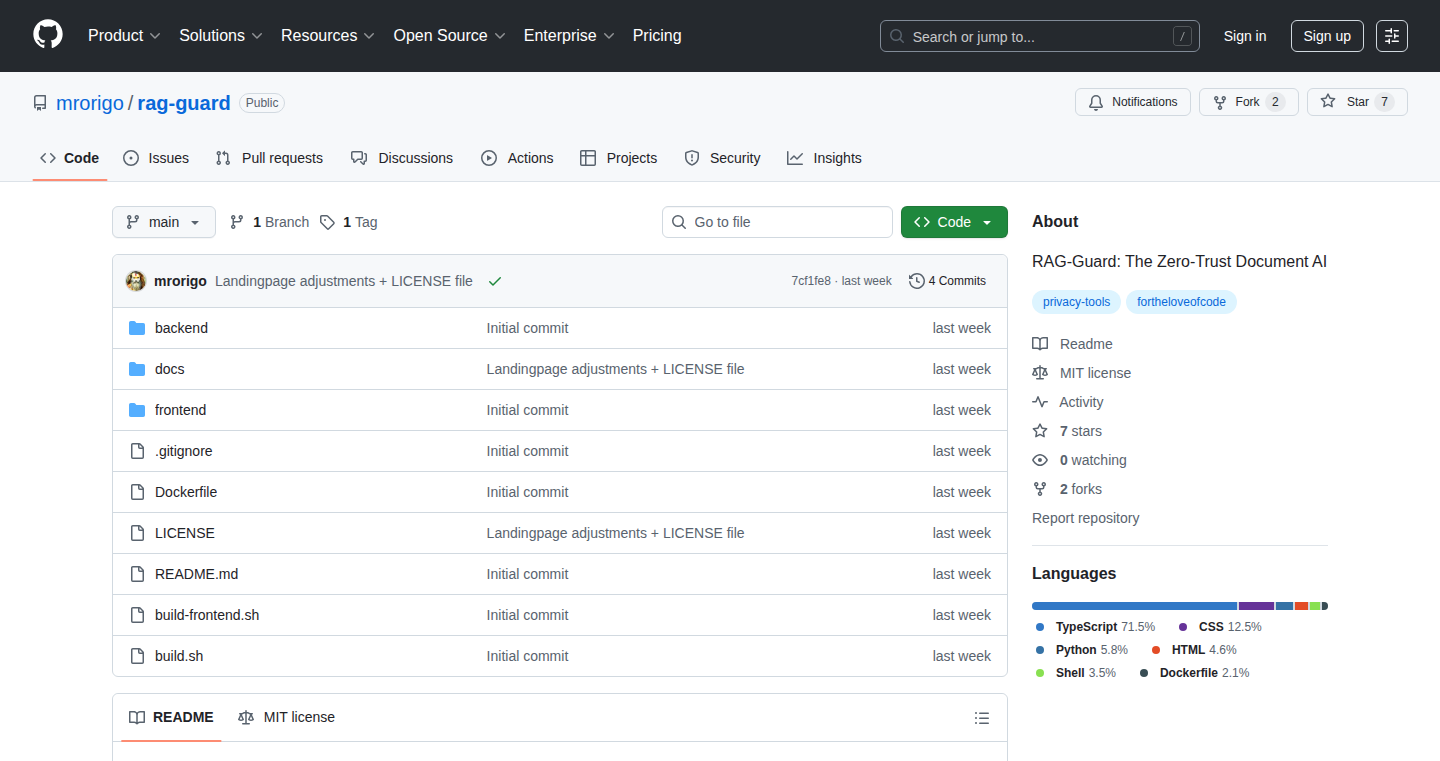Click the purple CSS segment of languages bar
This screenshot has height=761, width=1440.
tap(1256, 606)
